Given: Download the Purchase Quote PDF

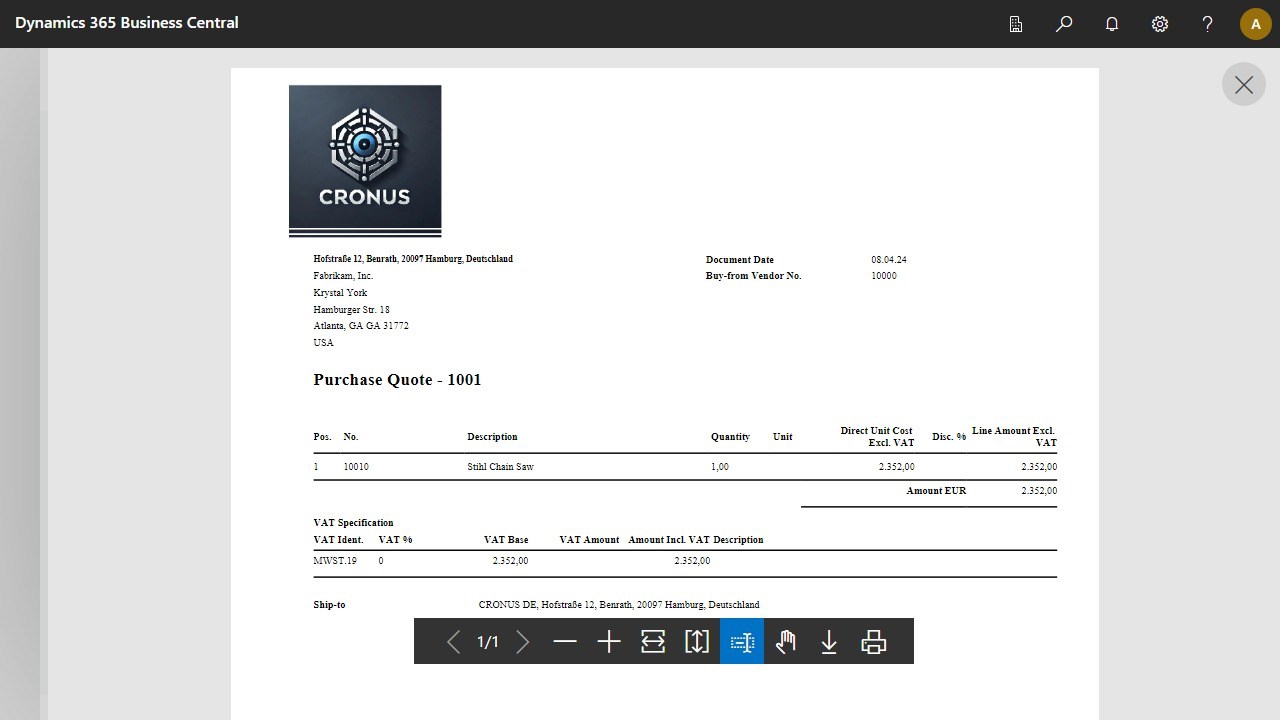Looking at the screenshot, I should coord(829,641).
